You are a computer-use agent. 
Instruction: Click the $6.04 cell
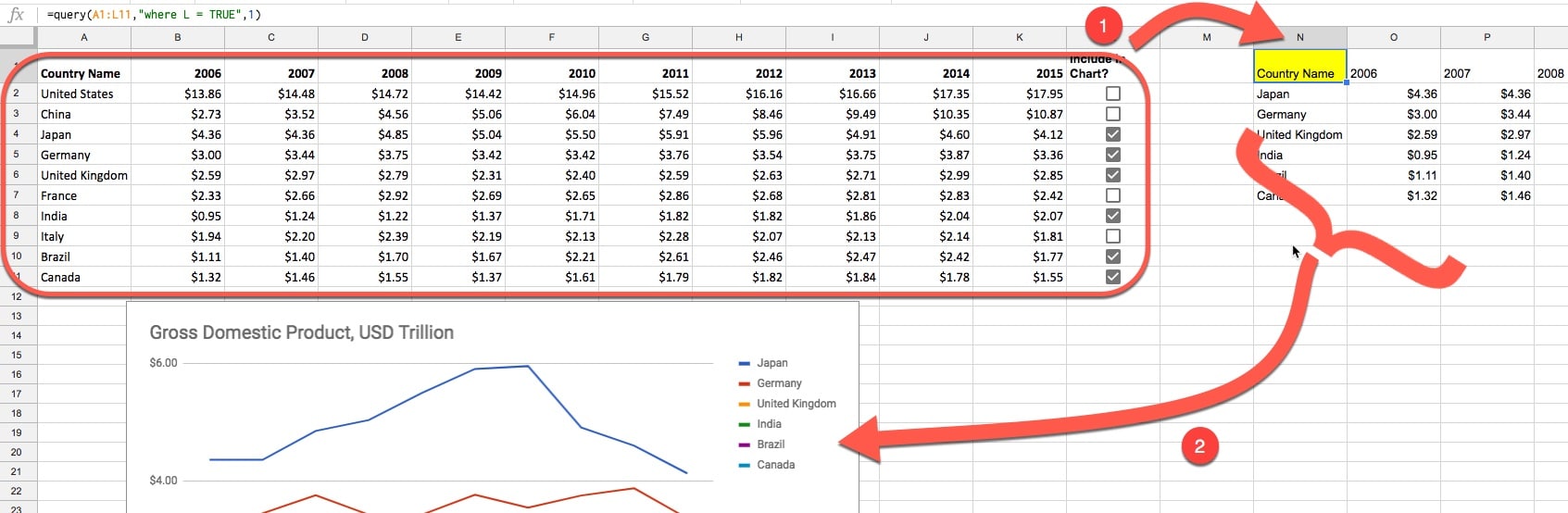552,114
